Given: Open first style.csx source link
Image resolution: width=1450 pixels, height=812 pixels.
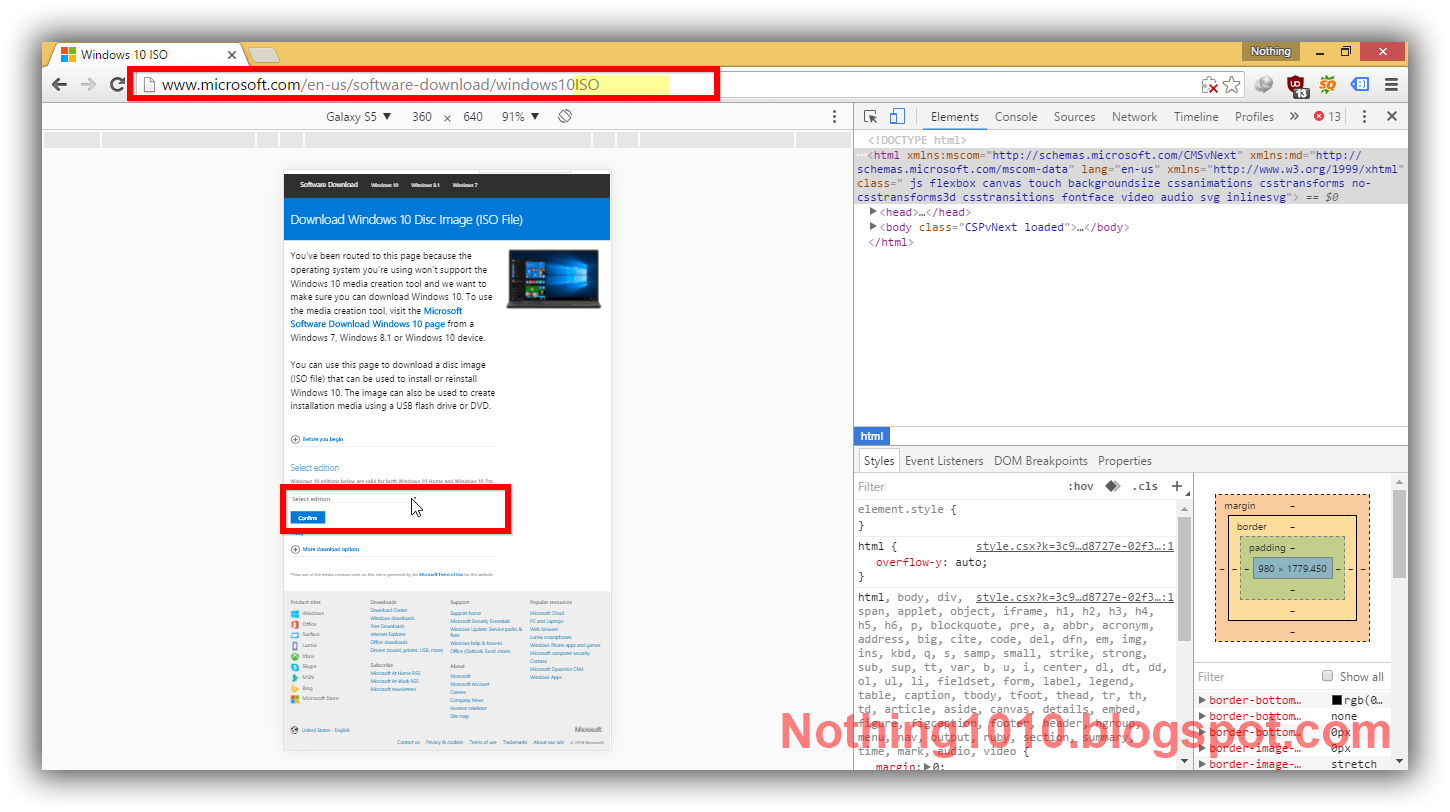Looking at the screenshot, I should (1074, 546).
